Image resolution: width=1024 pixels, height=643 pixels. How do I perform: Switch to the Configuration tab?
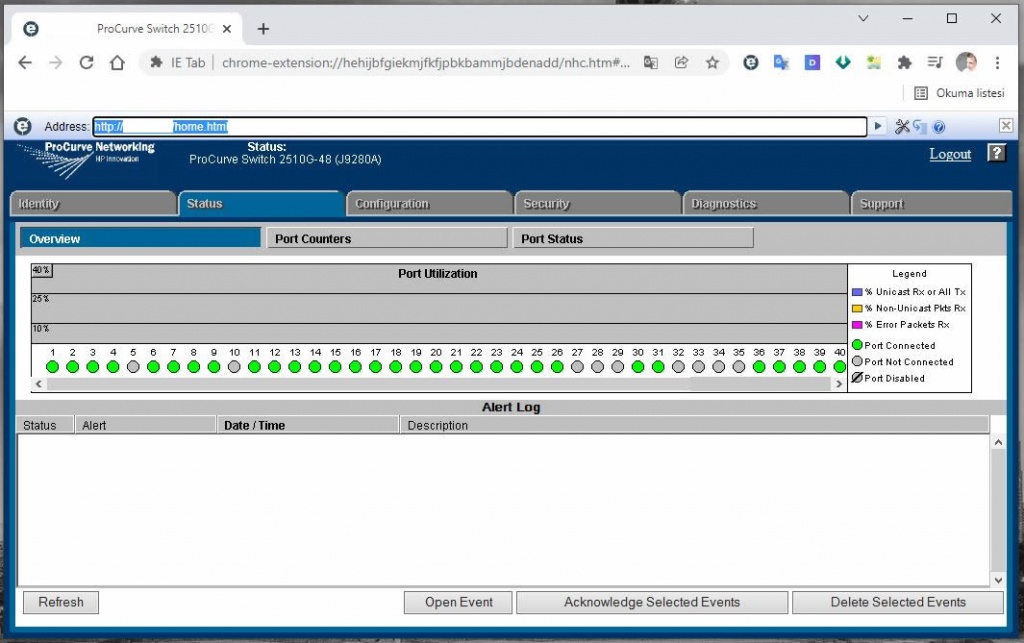click(x=392, y=204)
